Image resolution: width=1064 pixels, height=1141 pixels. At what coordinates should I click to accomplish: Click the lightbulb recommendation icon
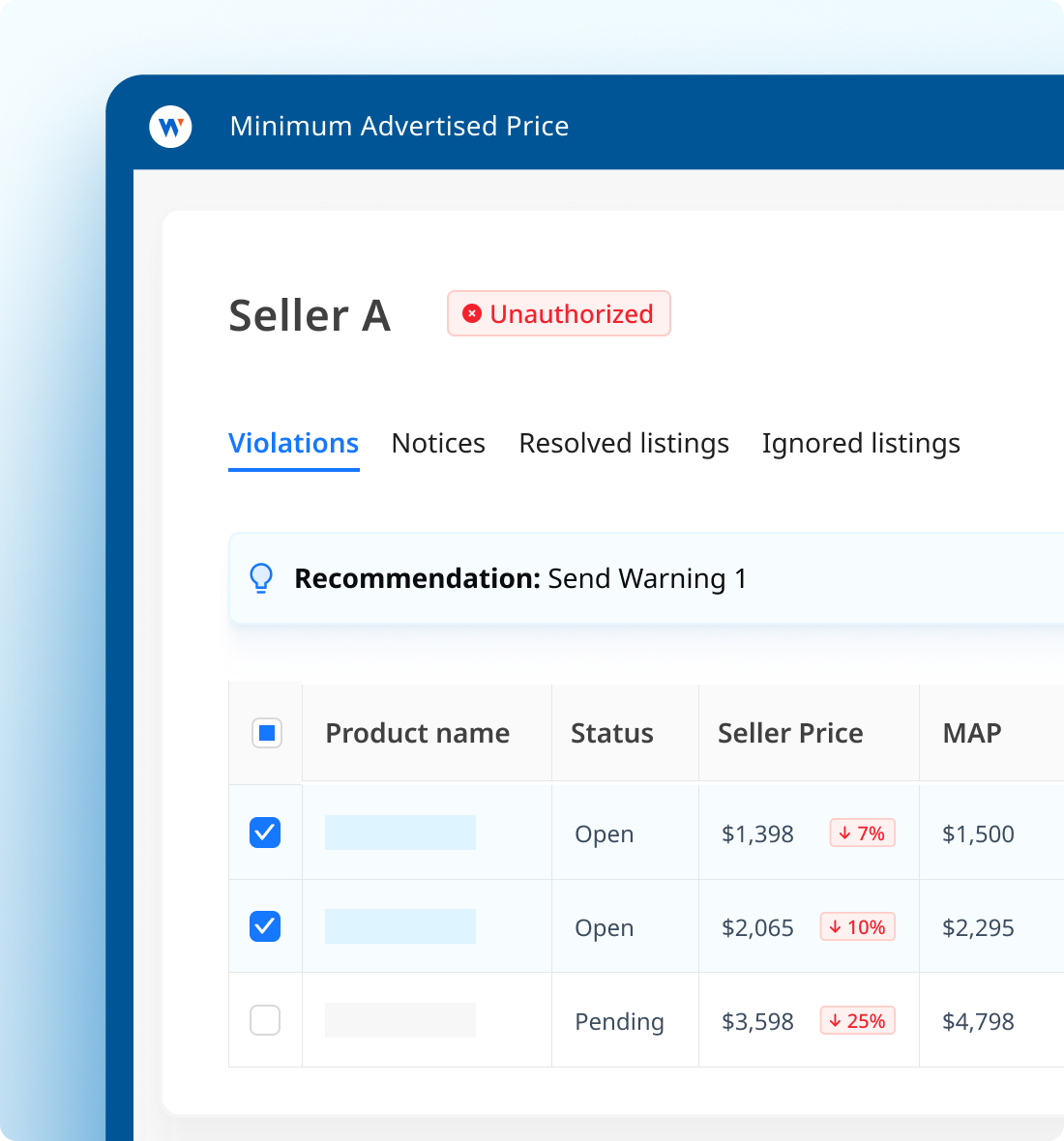pyautogui.click(x=261, y=578)
